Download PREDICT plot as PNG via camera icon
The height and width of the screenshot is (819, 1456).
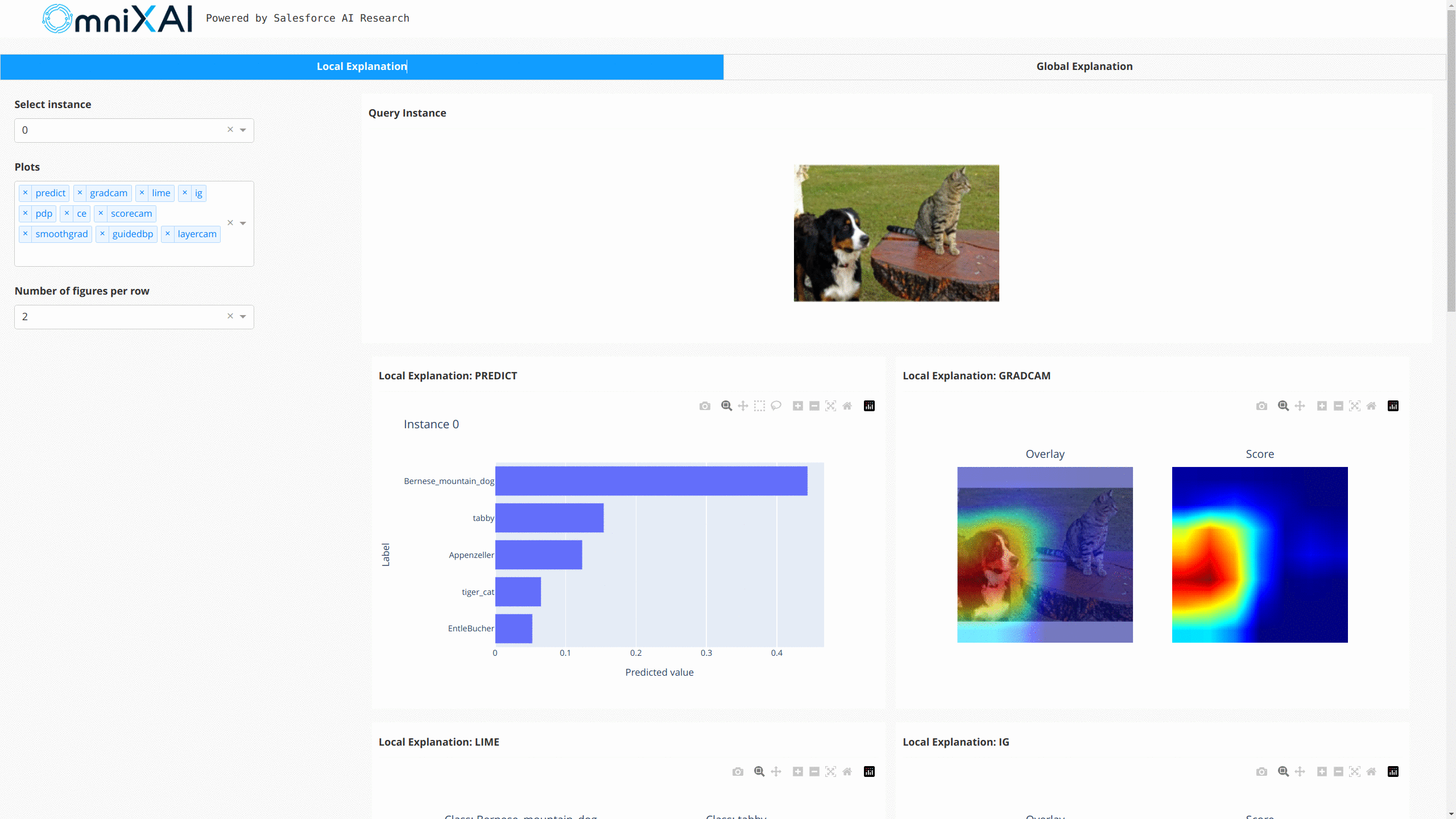[x=705, y=406]
